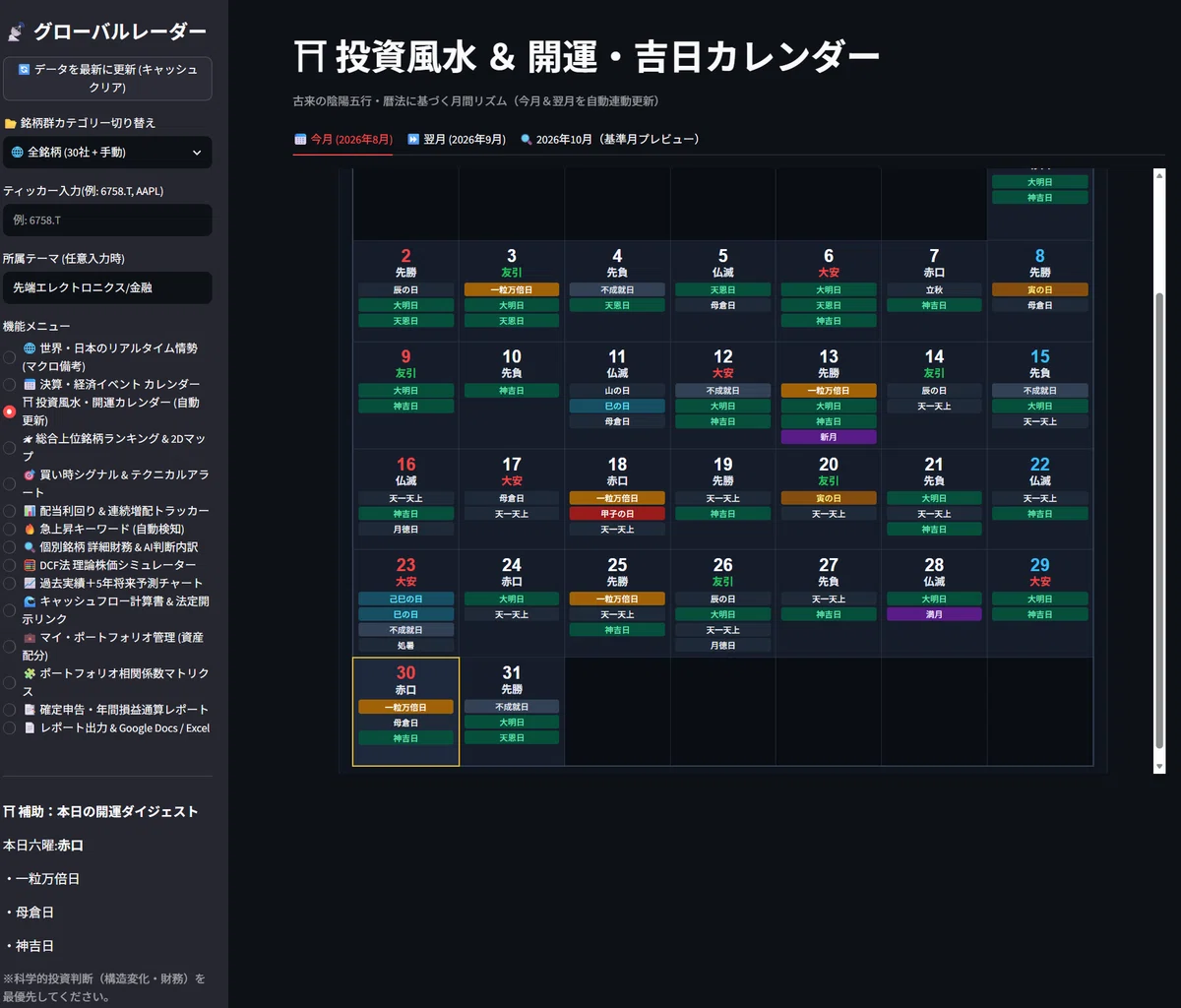
Task: Click the folder icon beside 銘柄群カテゴリー切り替え
Action: pos(10,124)
